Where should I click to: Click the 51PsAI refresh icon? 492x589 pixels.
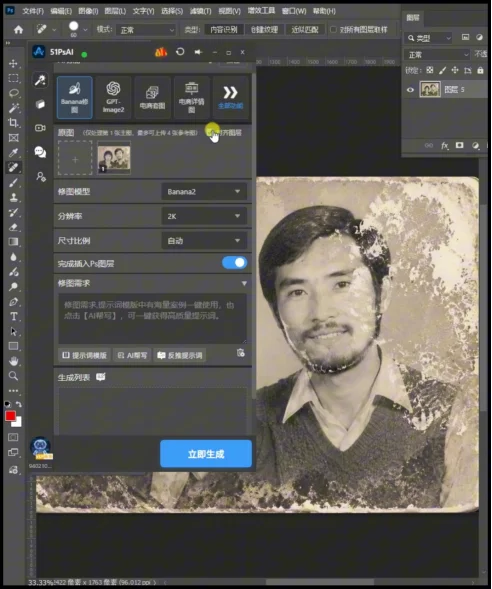click(x=180, y=52)
